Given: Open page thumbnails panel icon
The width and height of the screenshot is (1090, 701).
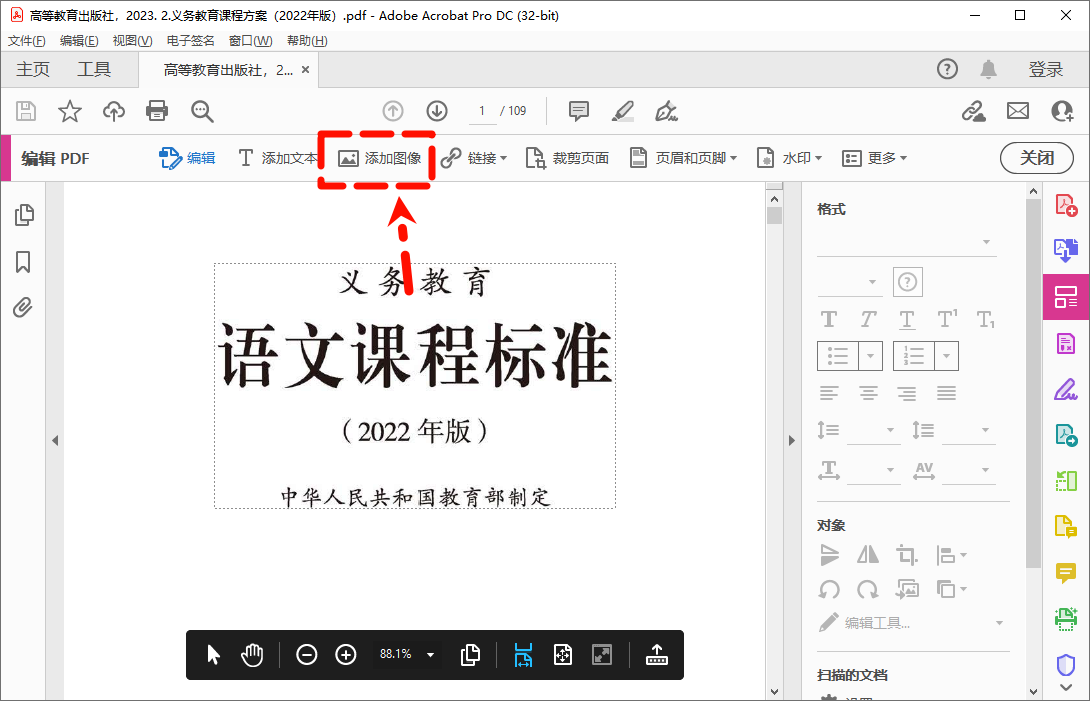Looking at the screenshot, I should (24, 216).
